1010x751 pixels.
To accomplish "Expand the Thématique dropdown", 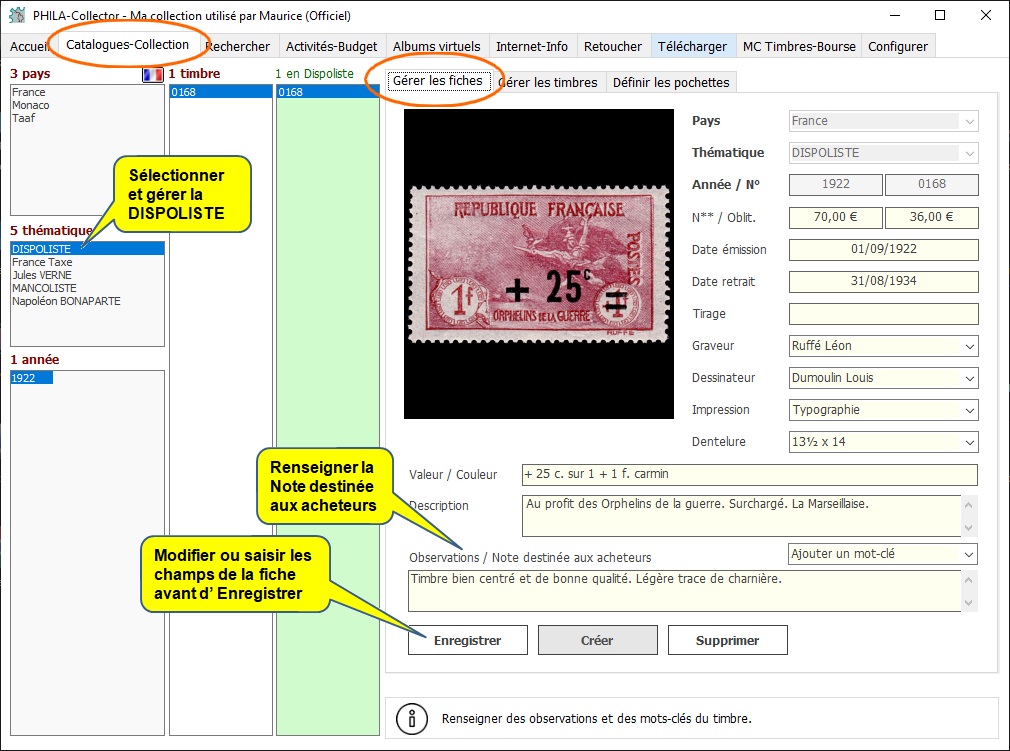I will coord(969,153).
